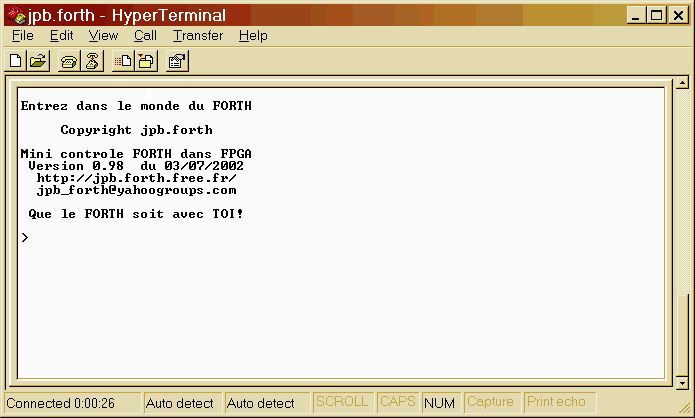Click the window resize grip corner
Viewport: 695px width, 418px height.
pos(685,407)
